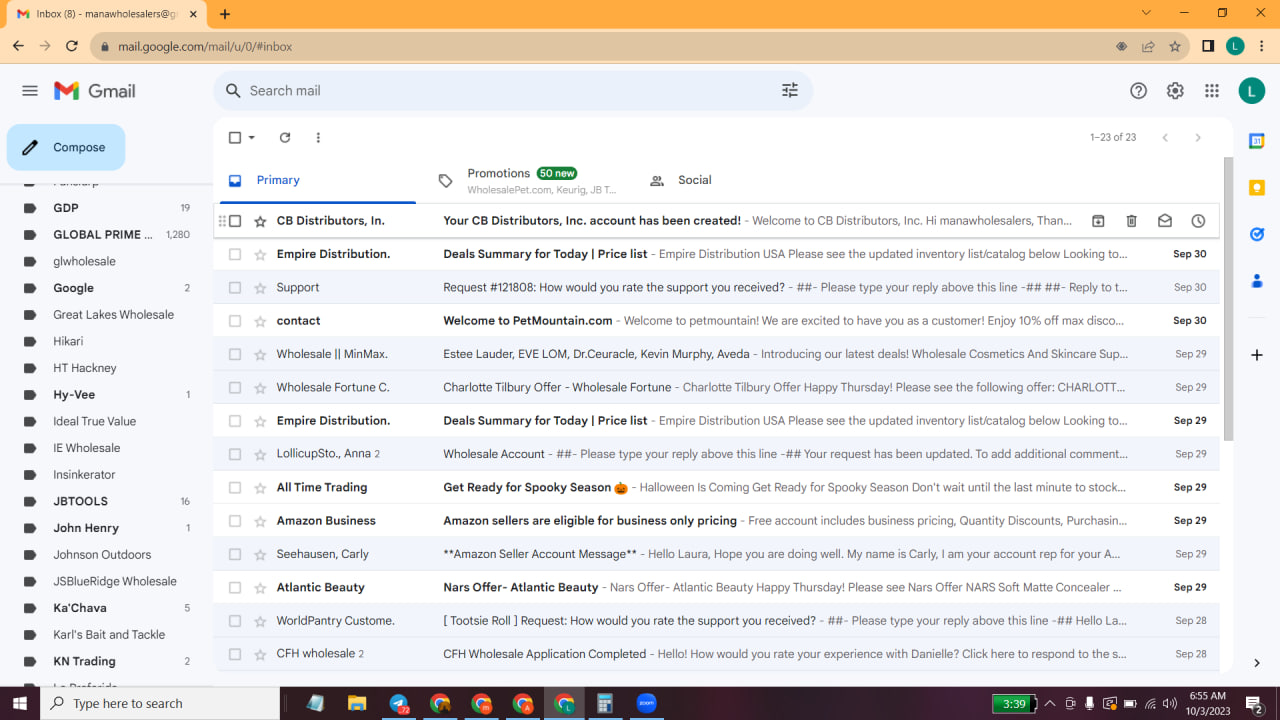Open Telegram from the taskbar
This screenshot has height=720, width=1280.
[399, 704]
